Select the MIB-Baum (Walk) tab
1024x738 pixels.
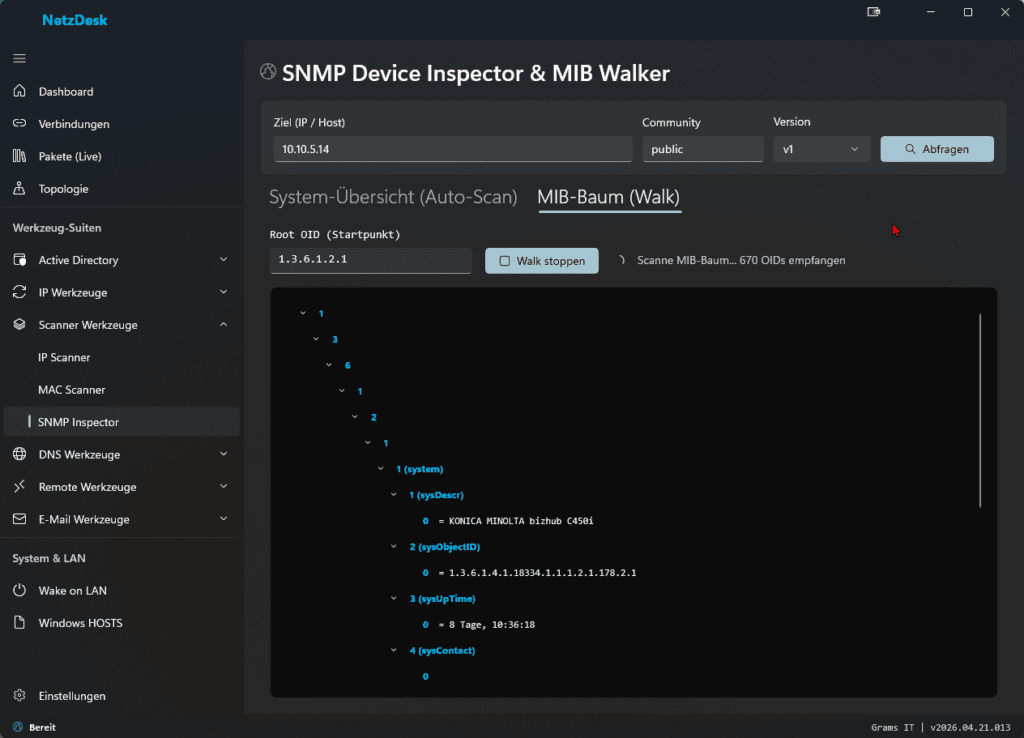pyautogui.click(x=608, y=197)
